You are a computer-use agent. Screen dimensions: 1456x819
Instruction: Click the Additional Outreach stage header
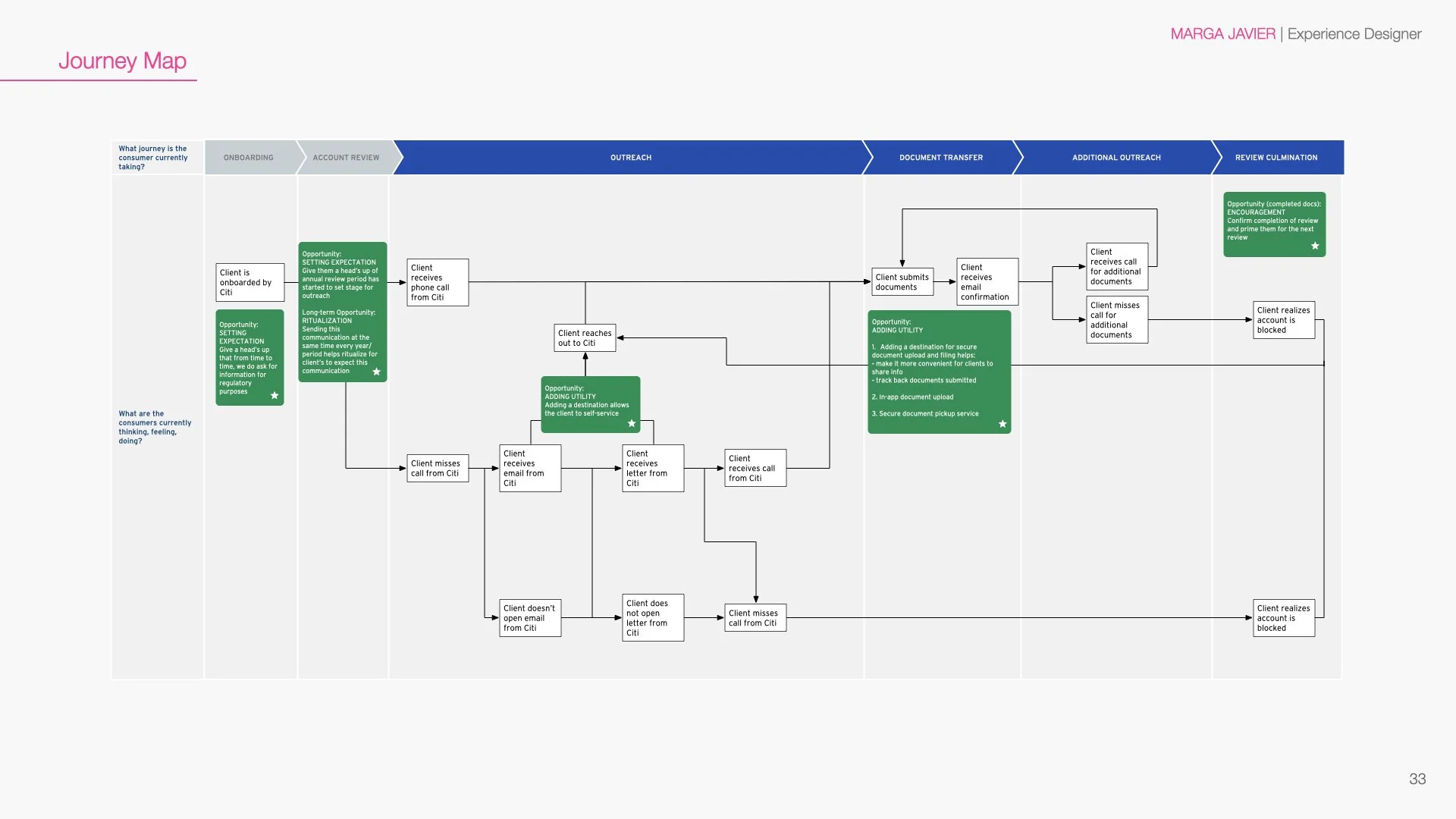point(1116,158)
